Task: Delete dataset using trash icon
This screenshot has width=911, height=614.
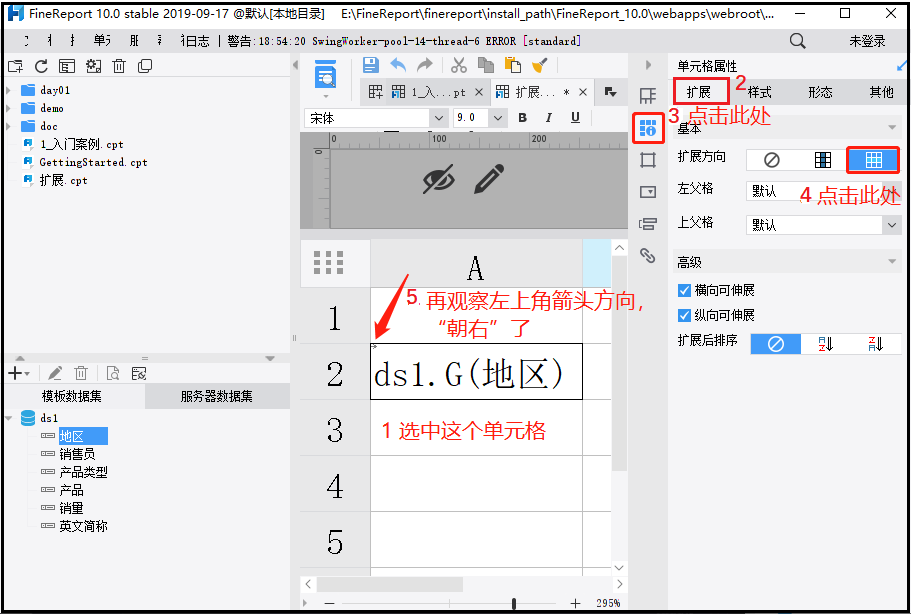Action: [x=82, y=373]
